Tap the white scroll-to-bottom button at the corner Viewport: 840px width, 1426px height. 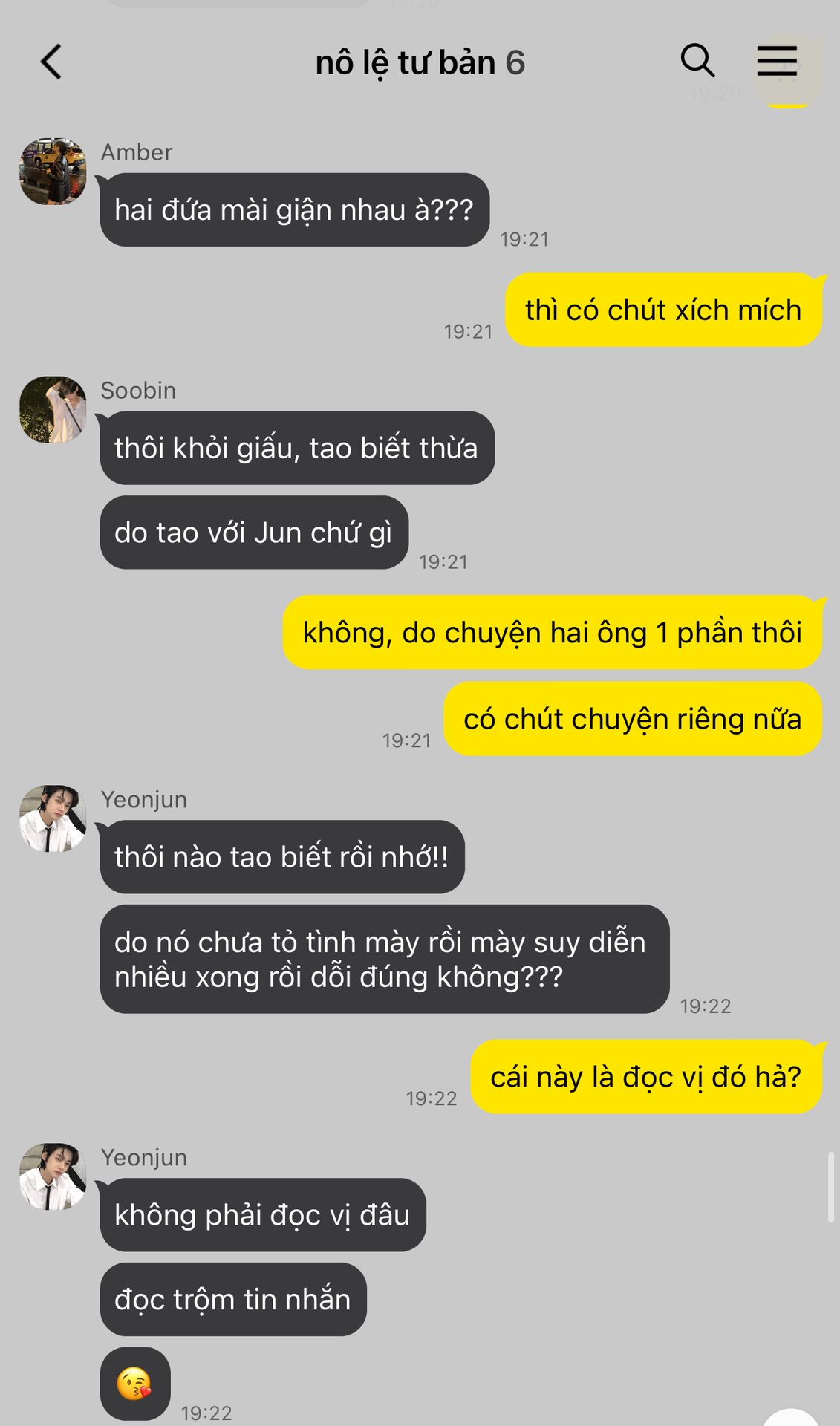(790, 1417)
